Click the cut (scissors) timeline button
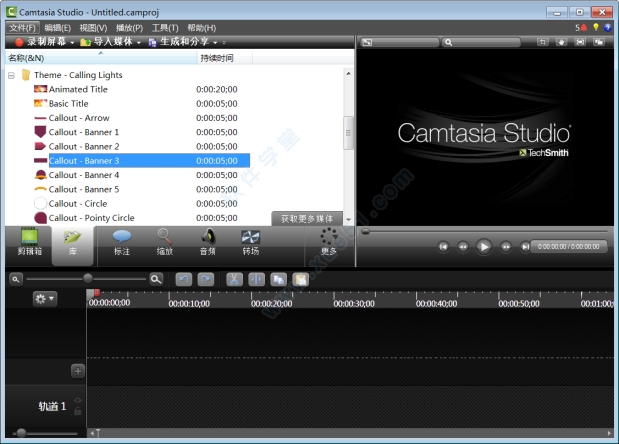The image size is (619, 444). [234, 279]
